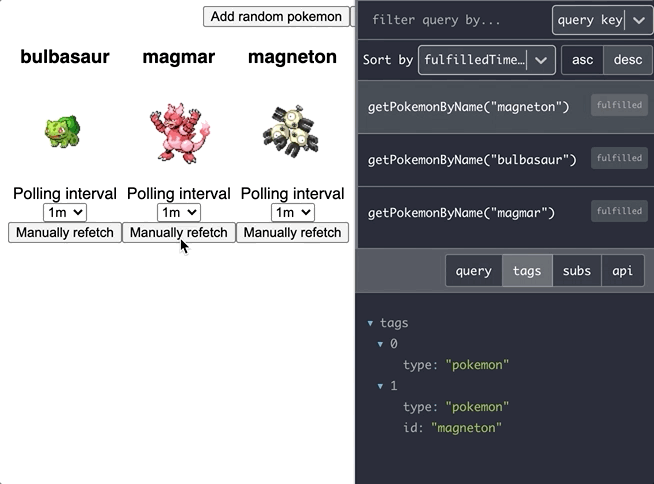Open the api tab
The width and height of the screenshot is (654, 484).
click(622, 270)
